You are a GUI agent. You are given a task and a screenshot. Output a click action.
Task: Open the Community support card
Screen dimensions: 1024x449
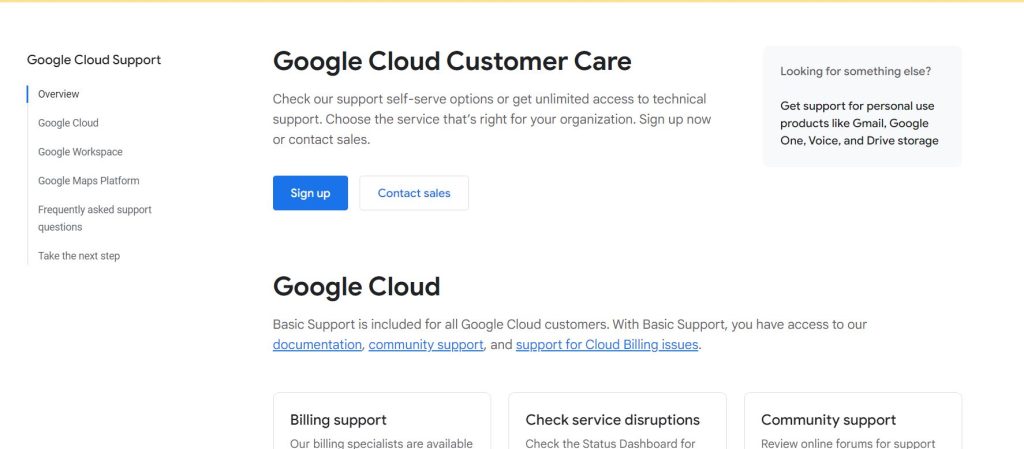click(853, 421)
